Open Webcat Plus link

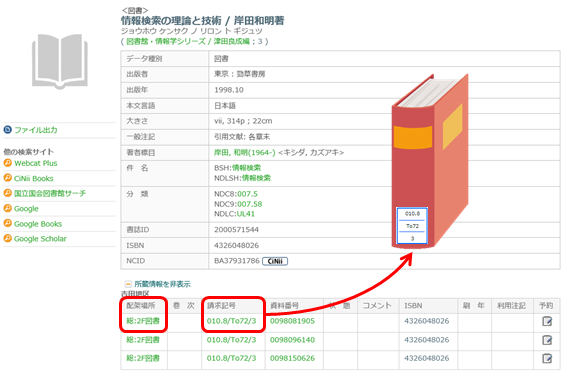pyautogui.click(x=35, y=163)
